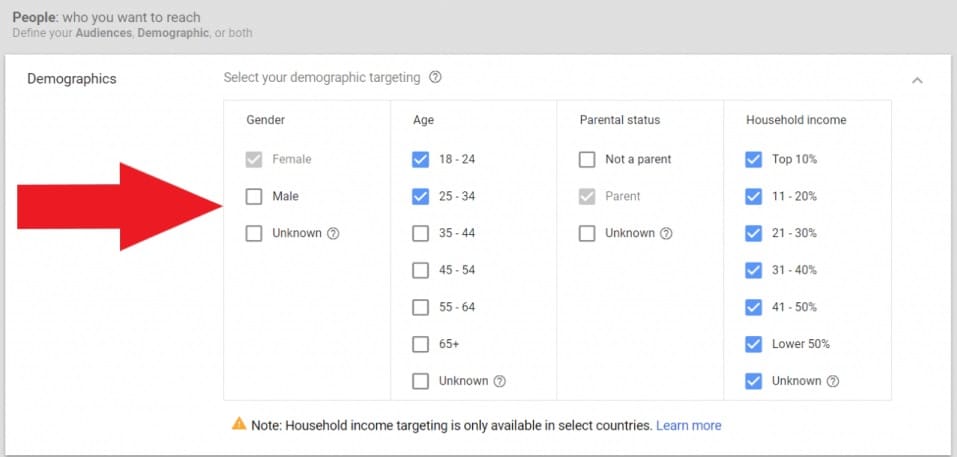Image resolution: width=957 pixels, height=457 pixels.
Task: Open help icon next to Parental status Unknown
Action: pyautogui.click(x=666, y=233)
